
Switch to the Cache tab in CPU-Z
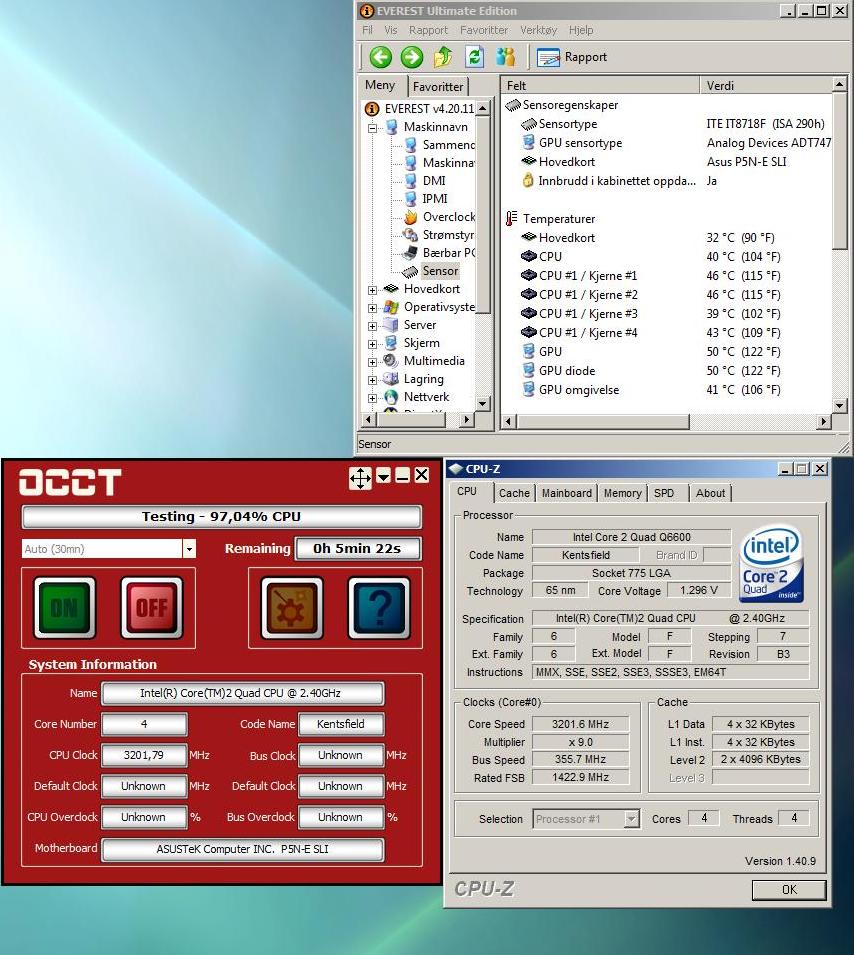coord(514,493)
